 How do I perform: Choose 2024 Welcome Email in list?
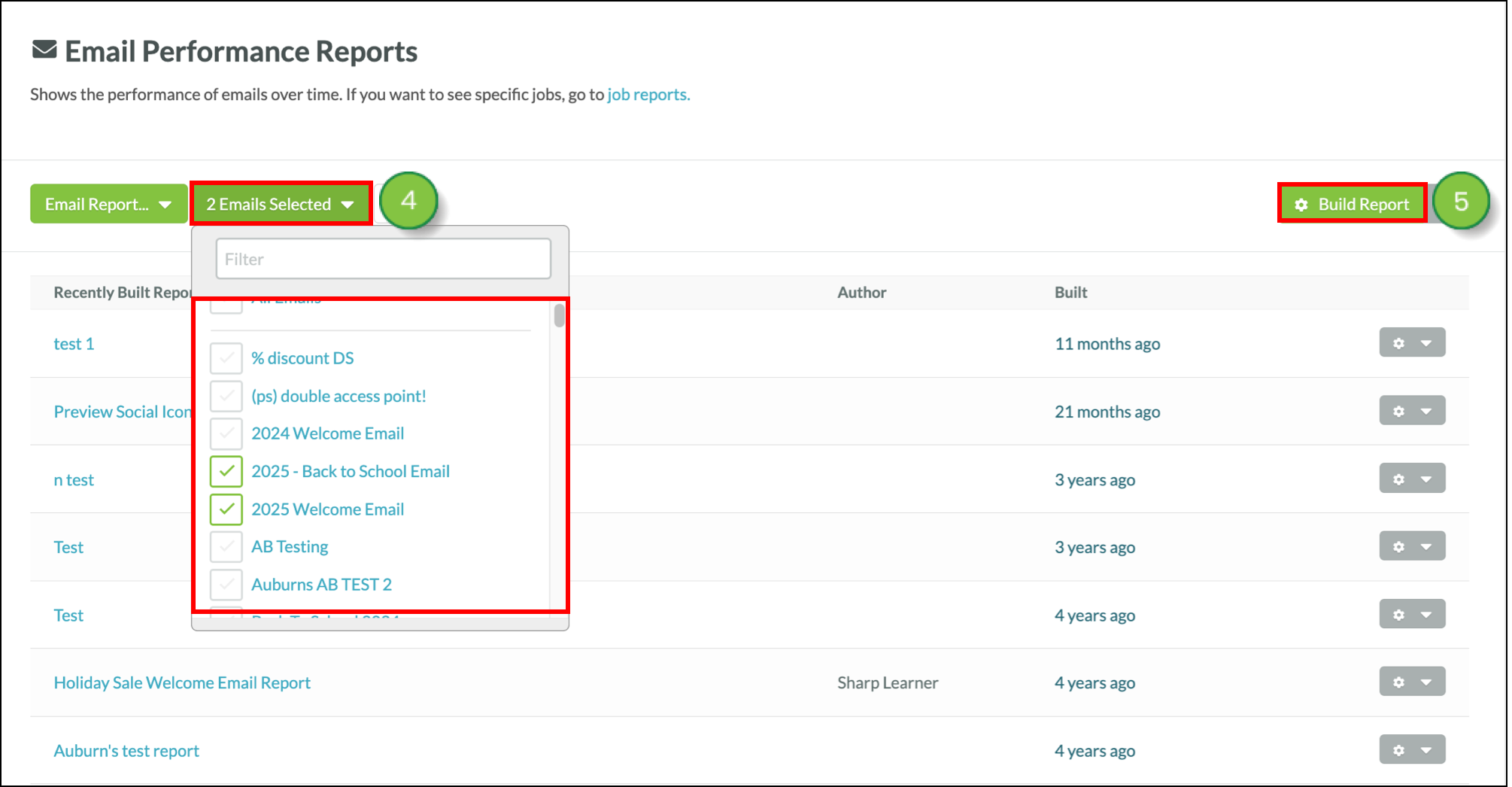[x=327, y=433]
